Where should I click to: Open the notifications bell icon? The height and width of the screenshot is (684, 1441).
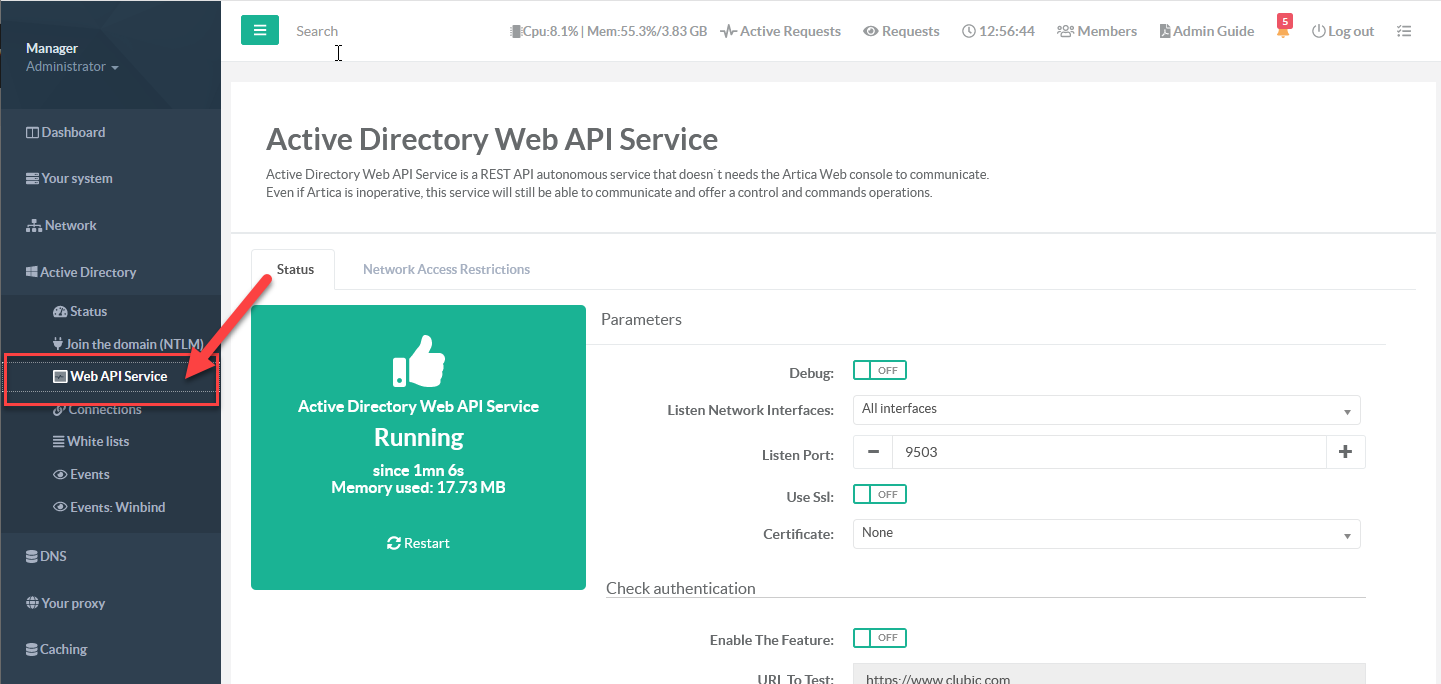click(1283, 31)
